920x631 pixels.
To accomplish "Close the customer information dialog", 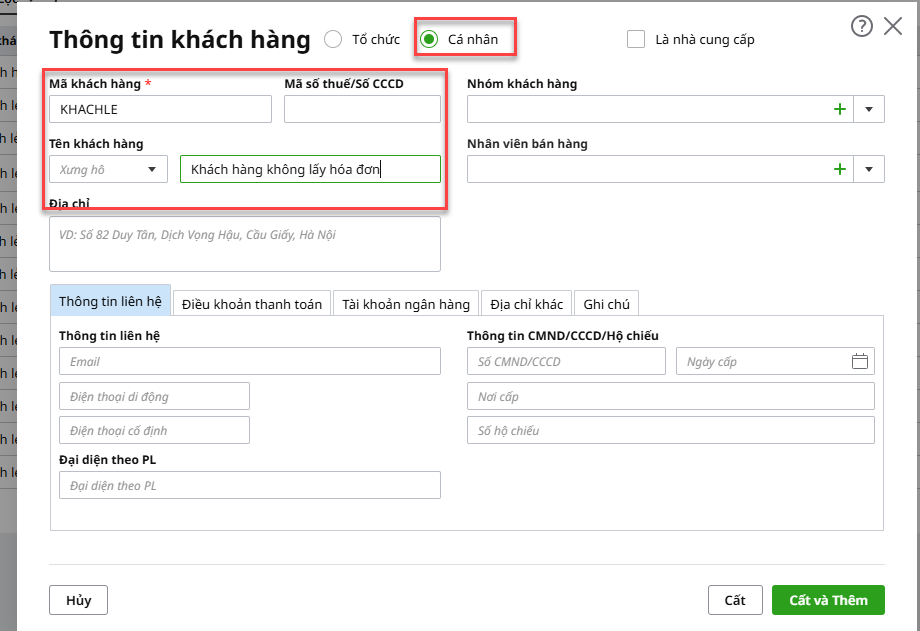I will coord(893,27).
